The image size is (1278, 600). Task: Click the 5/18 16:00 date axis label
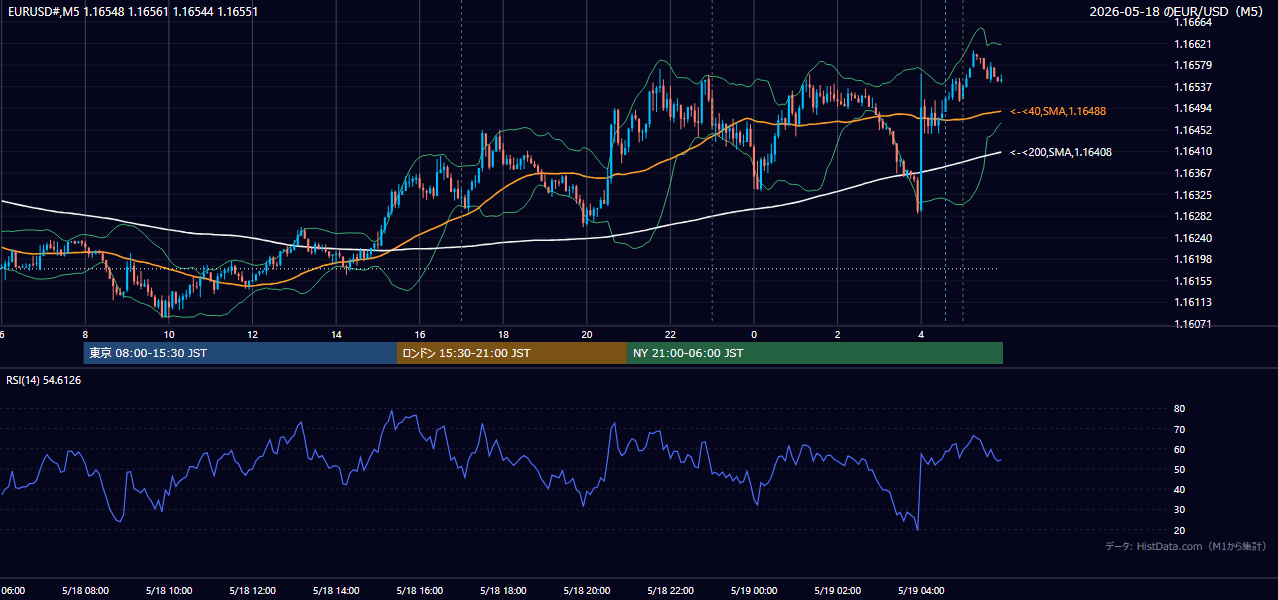pyautogui.click(x=420, y=591)
